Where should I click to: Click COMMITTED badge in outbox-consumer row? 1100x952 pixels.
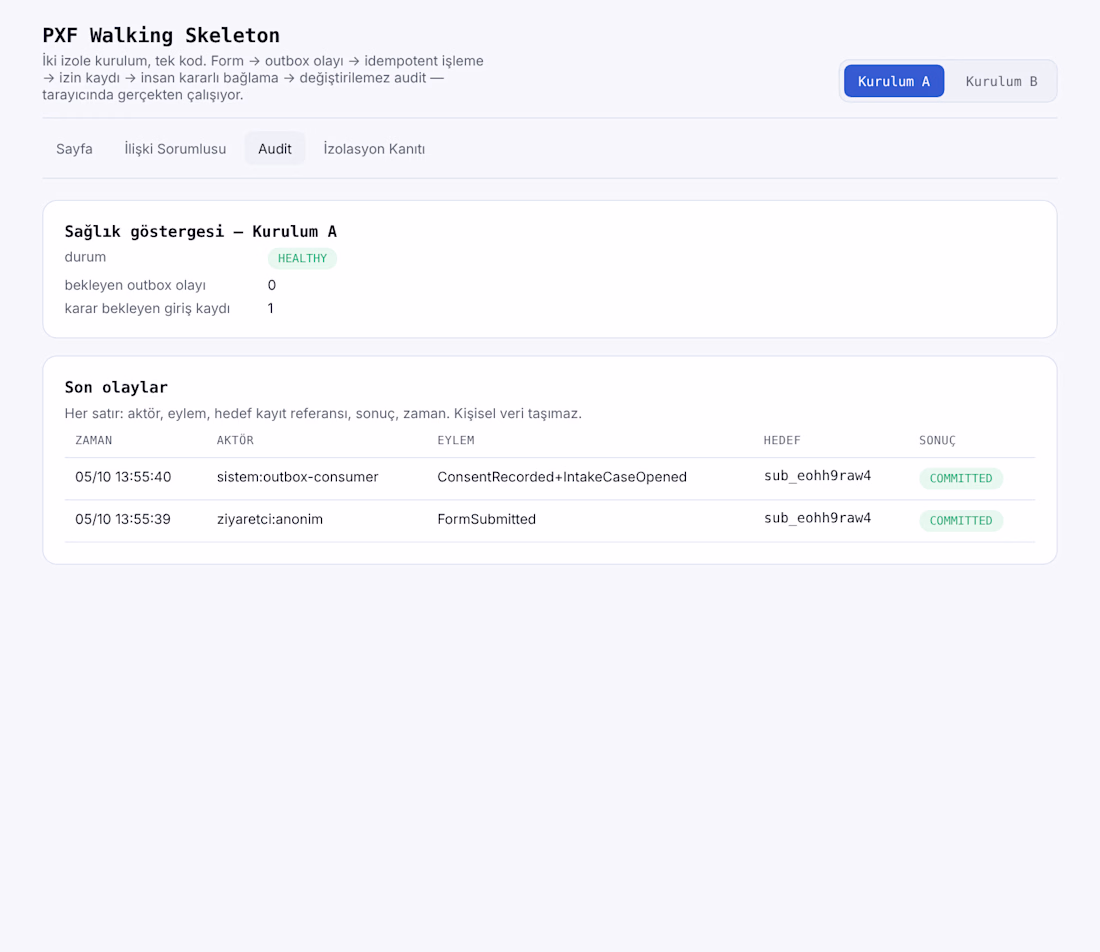[961, 478]
